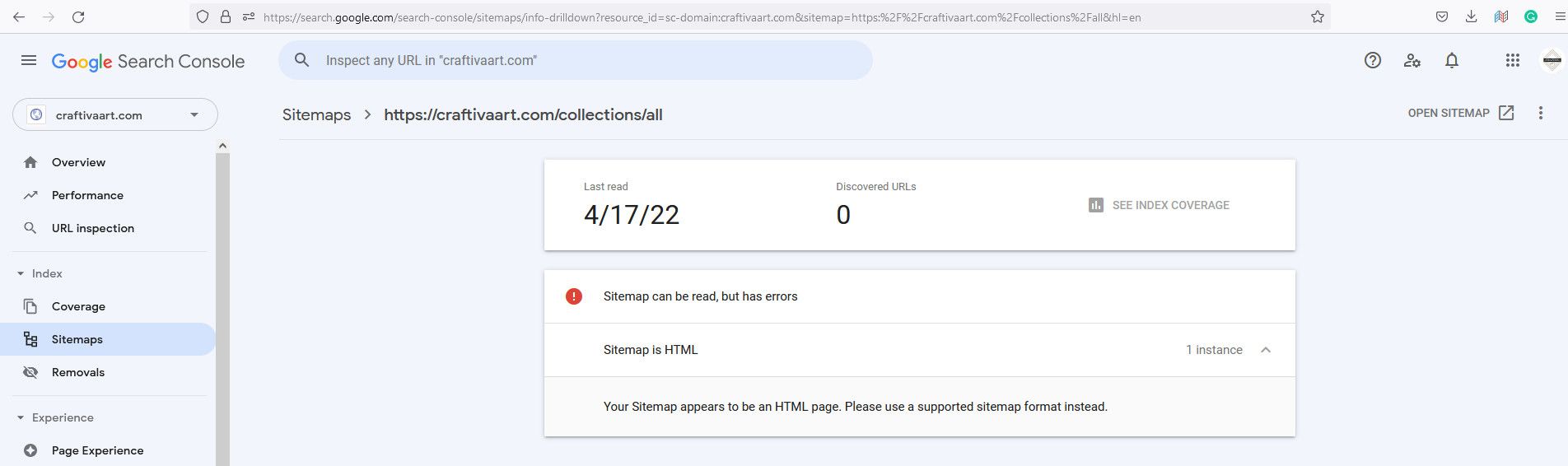The height and width of the screenshot is (466, 1568).
Task: Open users and permissions settings icon
Action: click(1412, 60)
